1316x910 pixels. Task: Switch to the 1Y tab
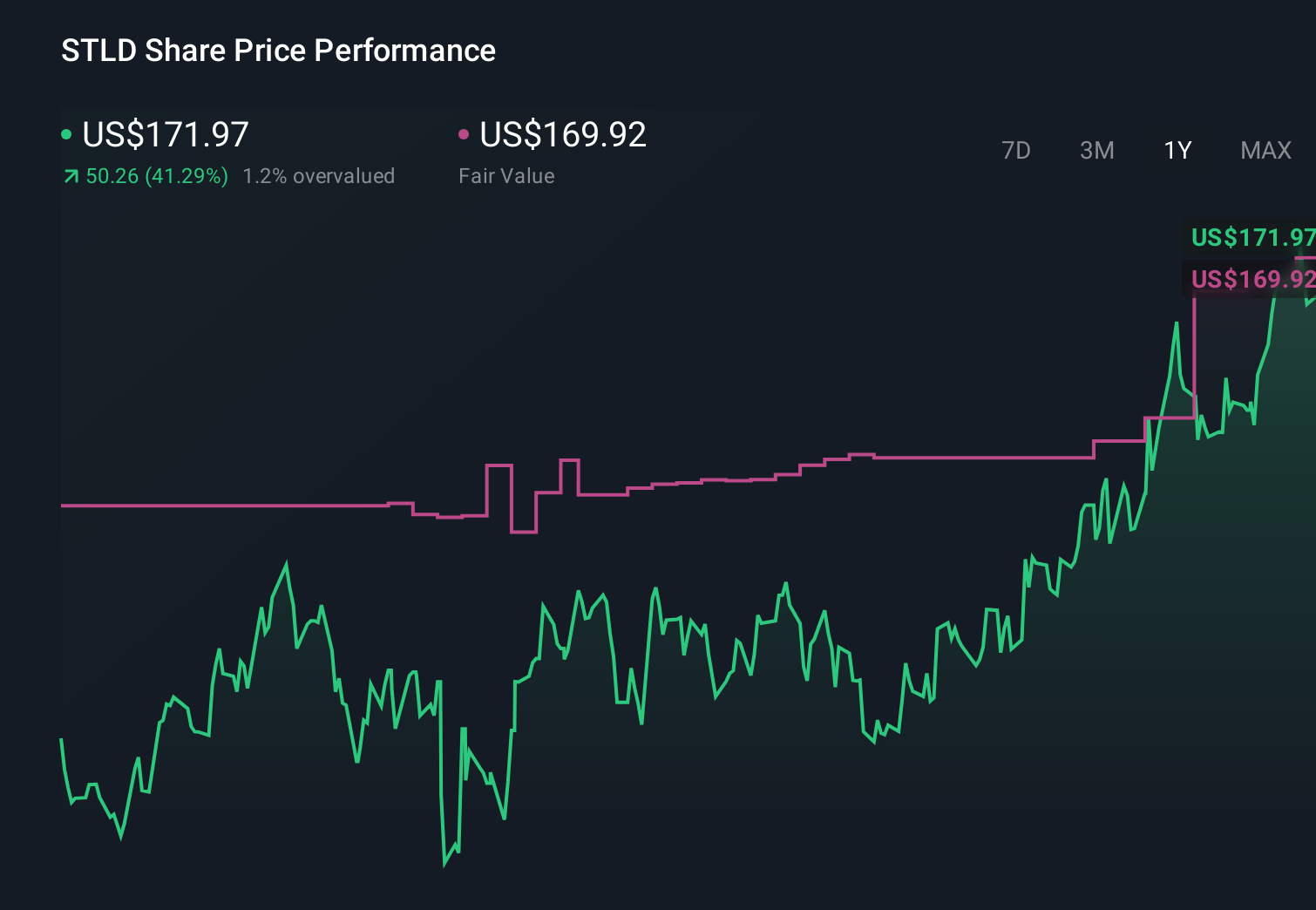click(x=1177, y=150)
